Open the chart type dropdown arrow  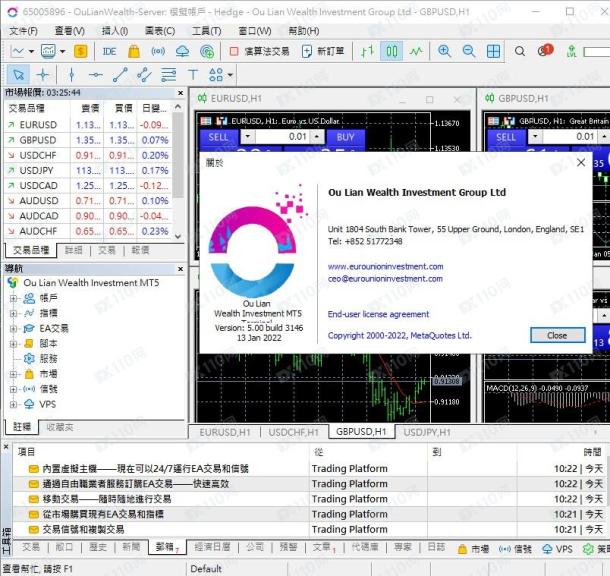point(32,51)
